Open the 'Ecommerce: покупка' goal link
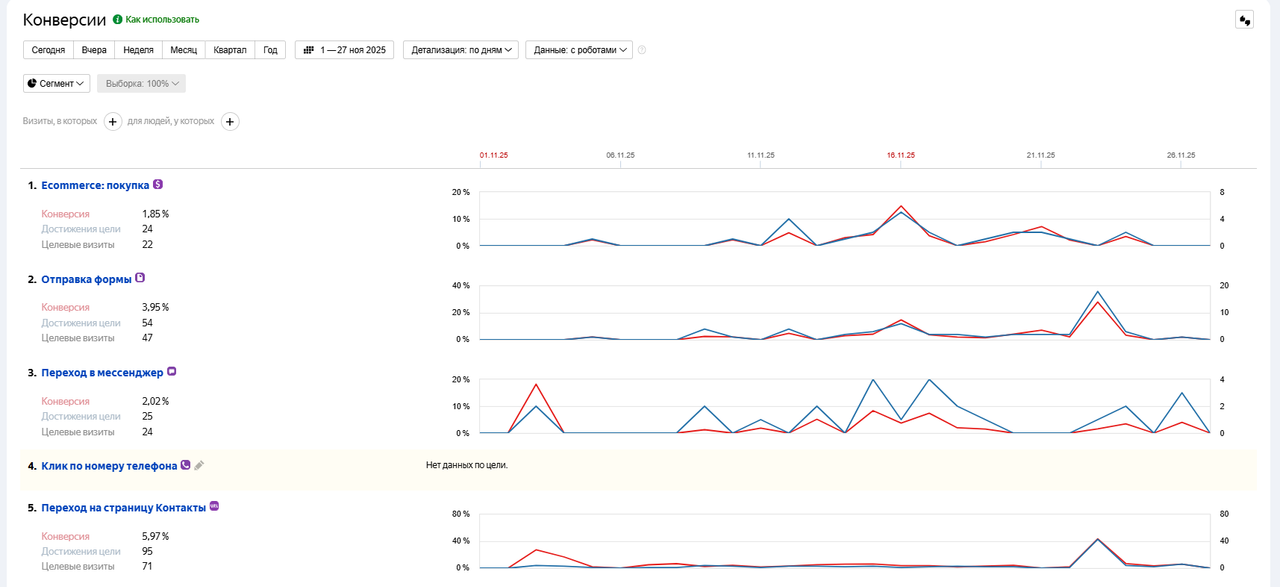This screenshot has height=587, width=1280. [95, 185]
